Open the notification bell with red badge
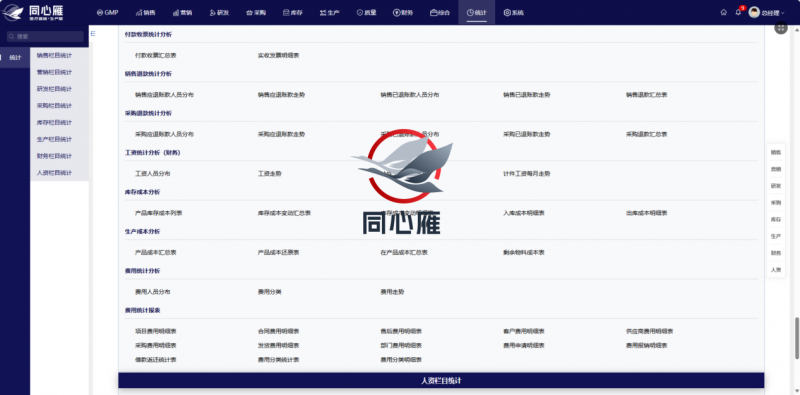Screen dimensions: 800x395 click(x=738, y=12)
